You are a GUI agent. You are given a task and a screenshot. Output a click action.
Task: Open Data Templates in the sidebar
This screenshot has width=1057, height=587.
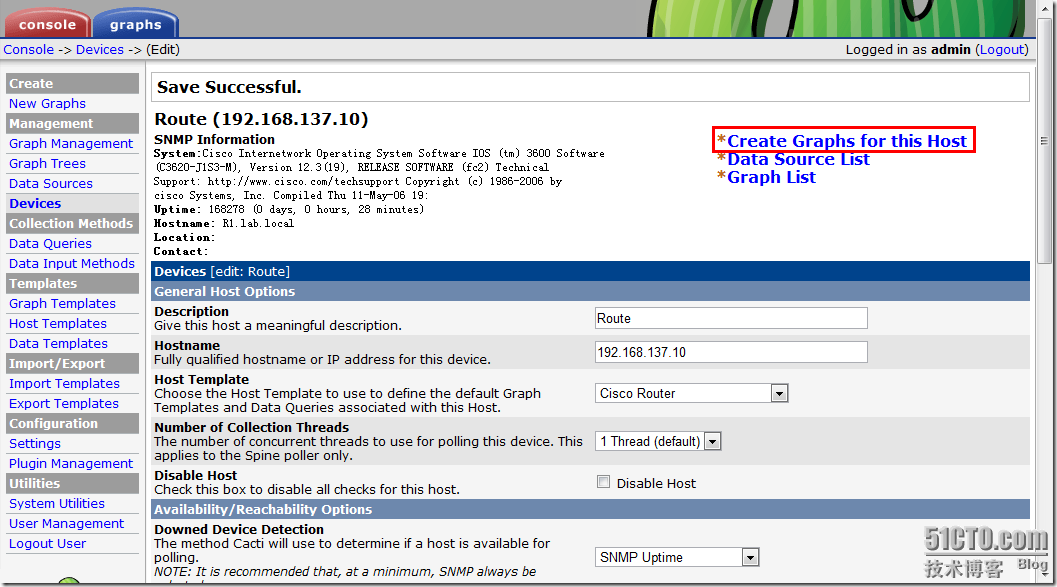point(58,344)
